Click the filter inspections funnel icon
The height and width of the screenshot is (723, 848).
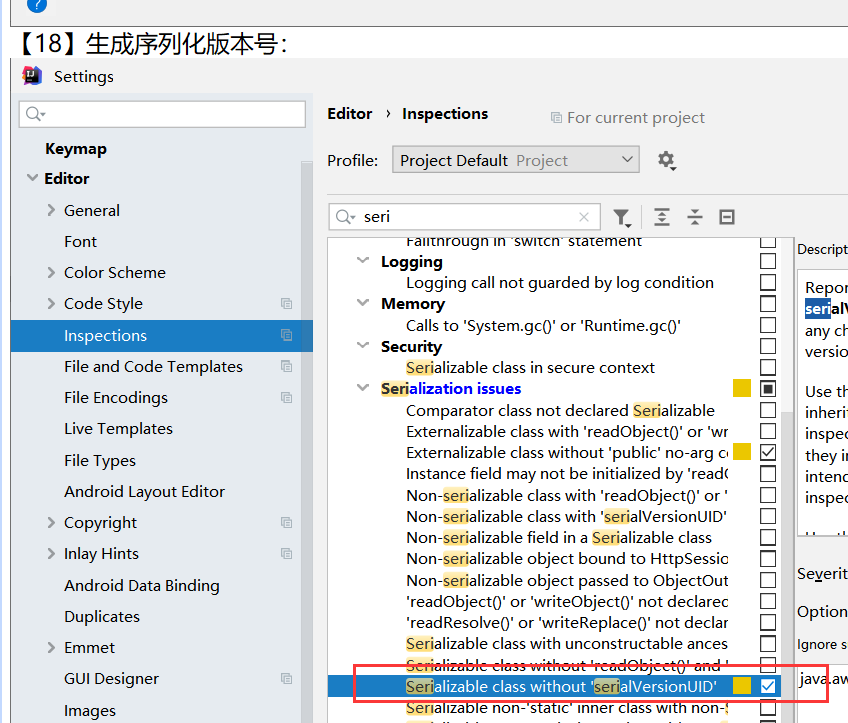click(x=621, y=217)
